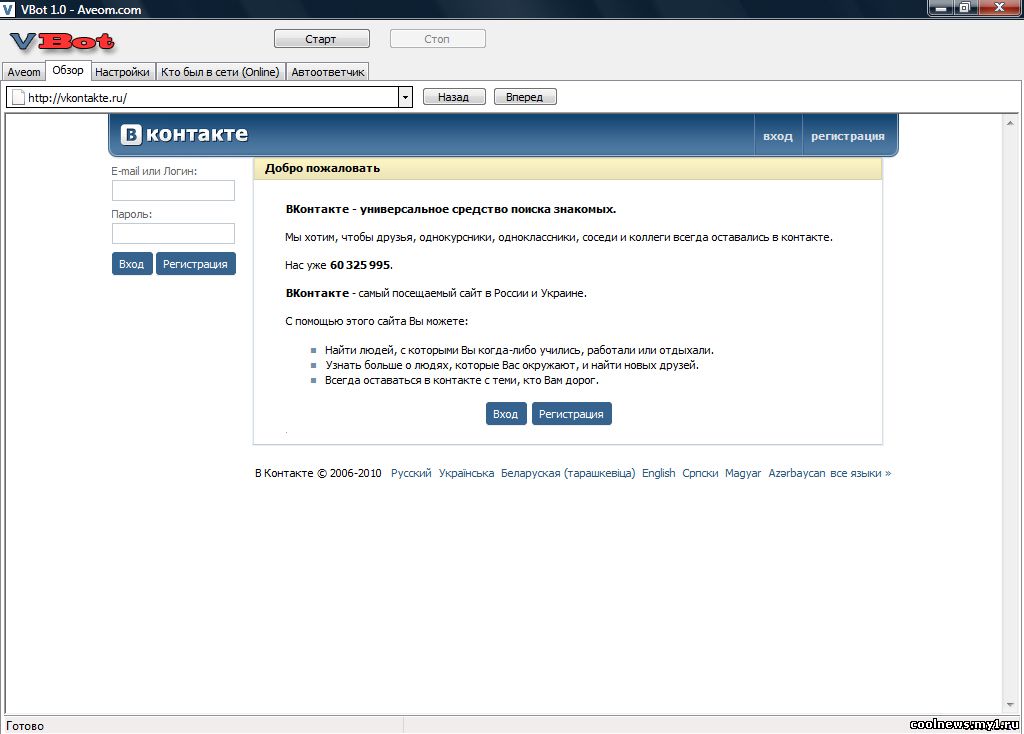Switch to the Aveom tab
1024x734 pixels.
(x=24, y=72)
